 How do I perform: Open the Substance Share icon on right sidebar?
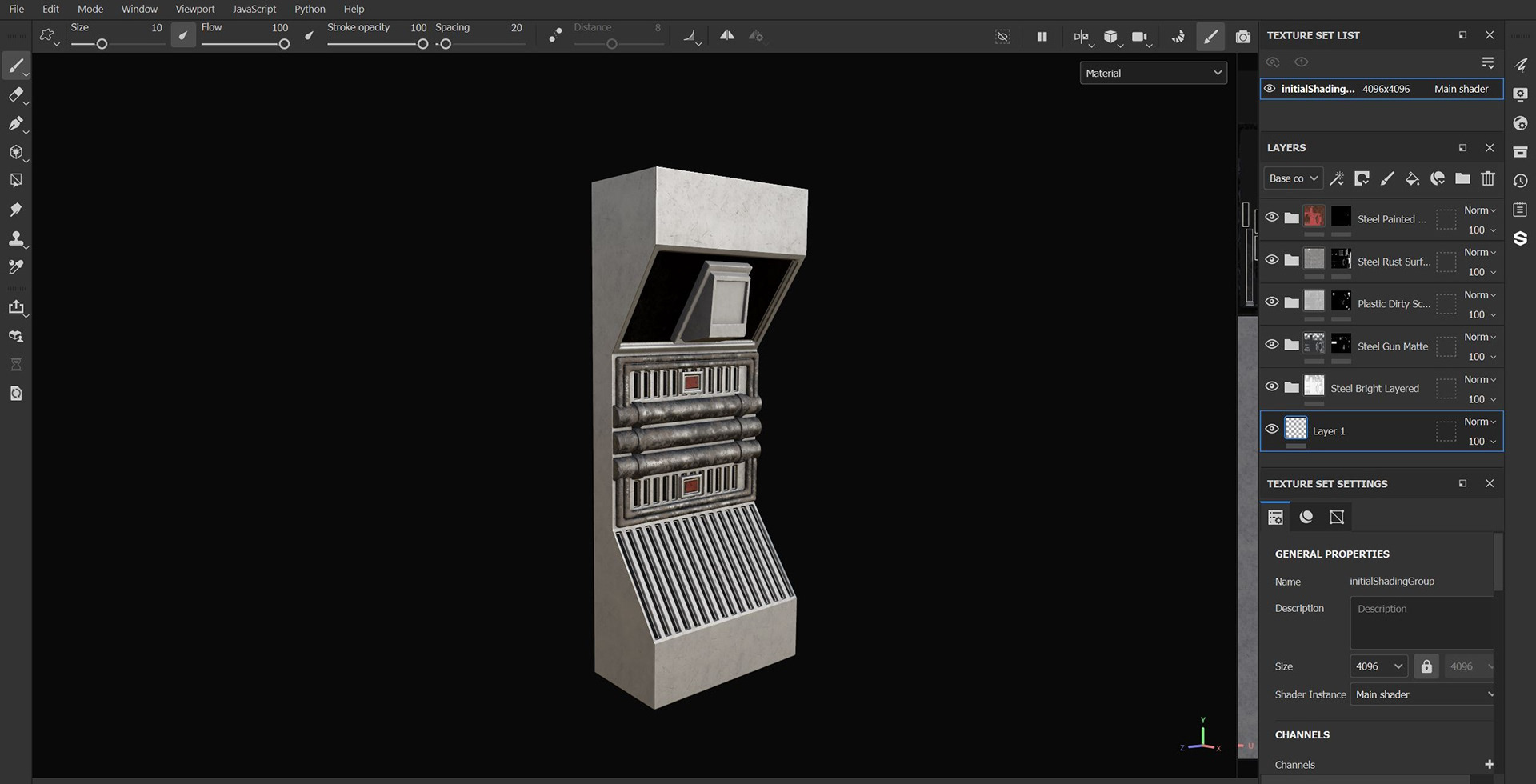click(1521, 238)
